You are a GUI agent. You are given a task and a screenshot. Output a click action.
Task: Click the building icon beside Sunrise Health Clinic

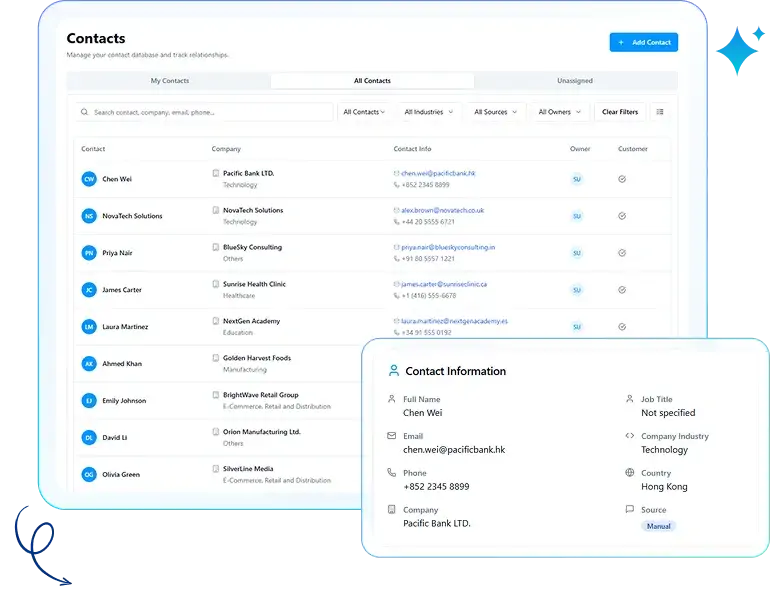pos(215,284)
